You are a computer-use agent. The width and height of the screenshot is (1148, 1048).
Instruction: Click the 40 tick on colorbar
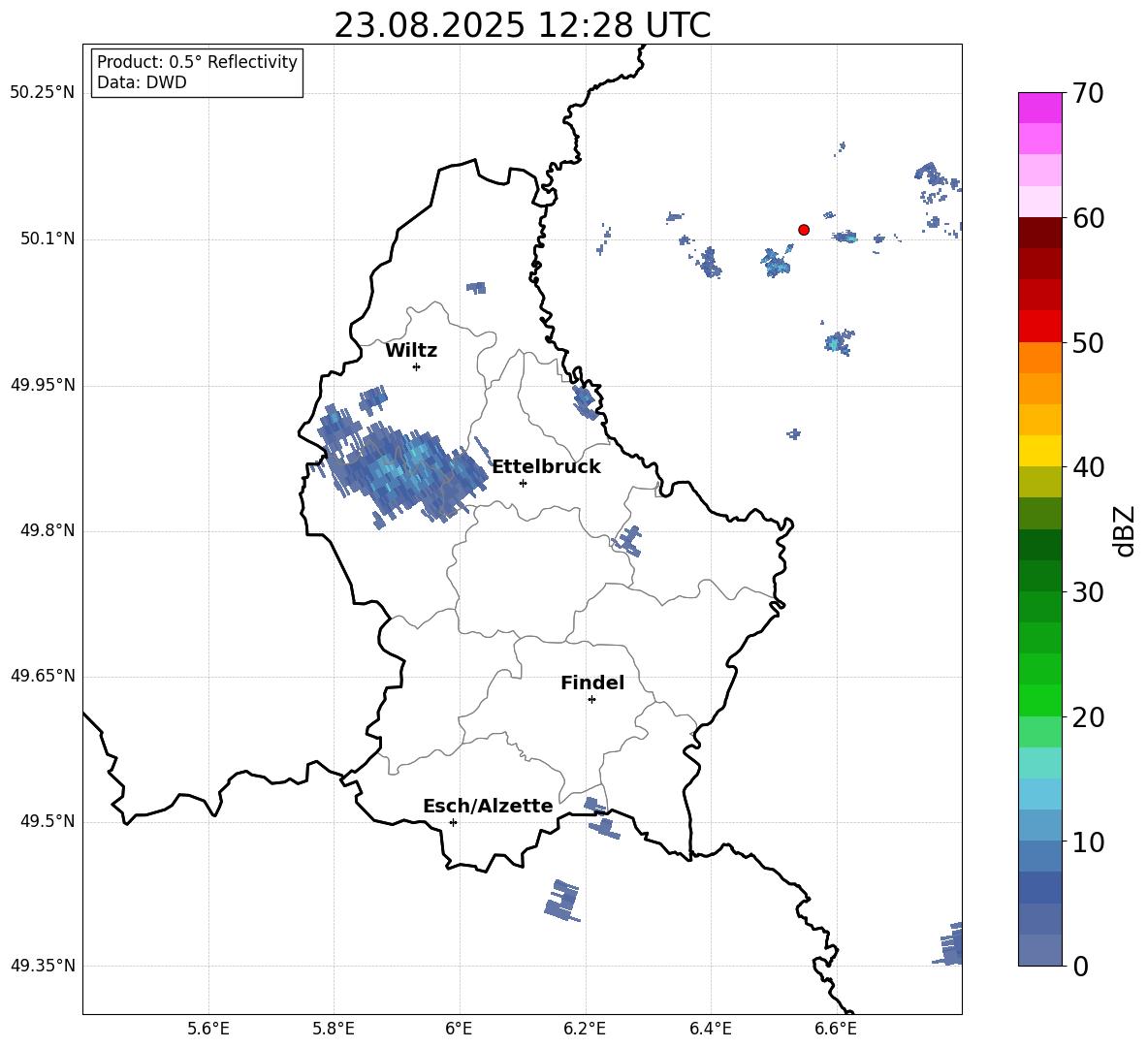coord(1088,467)
